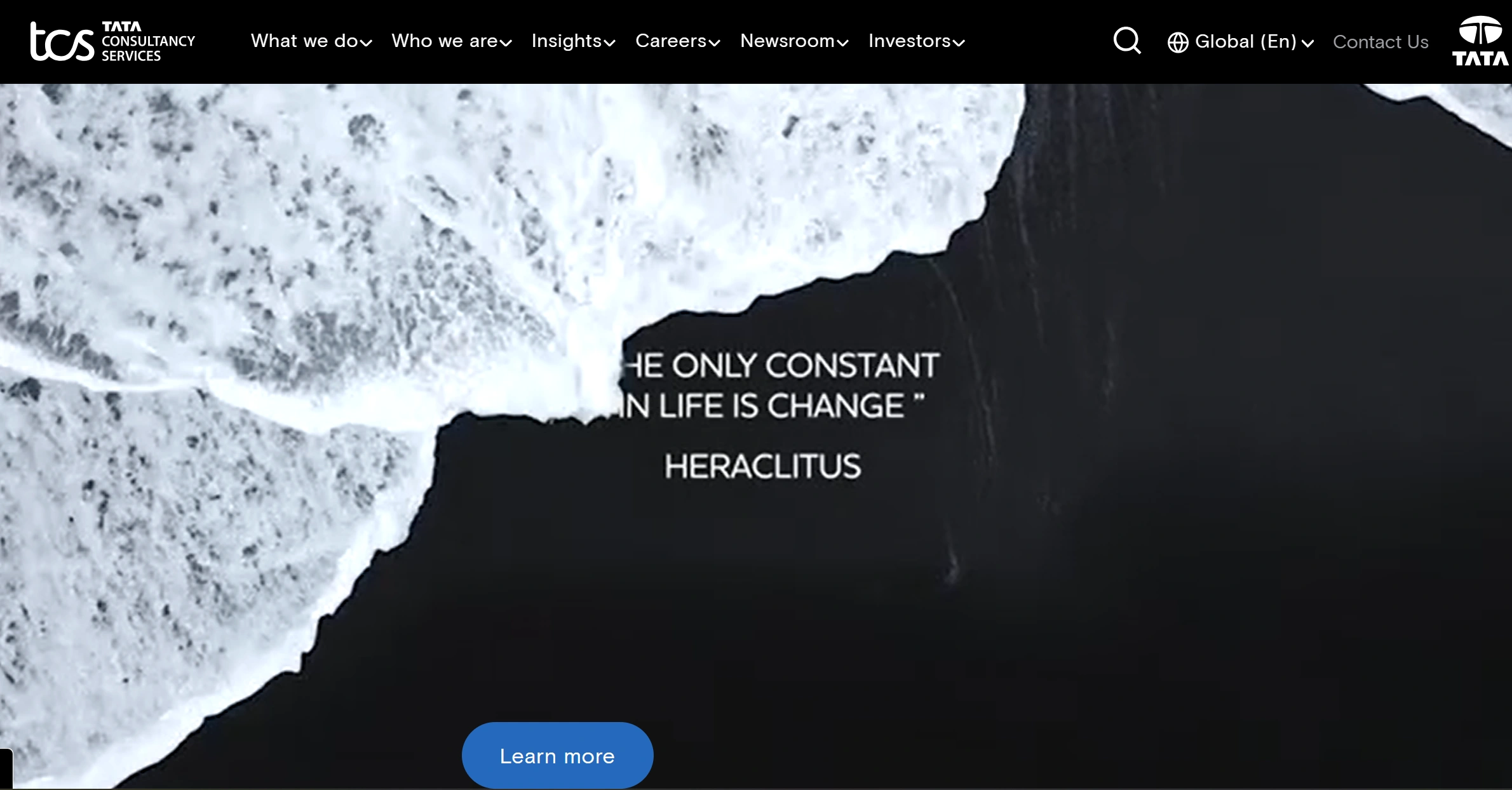Click the small black tab at bottom-left edge
This screenshot has width=1512, height=790.
[x=6, y=768]
